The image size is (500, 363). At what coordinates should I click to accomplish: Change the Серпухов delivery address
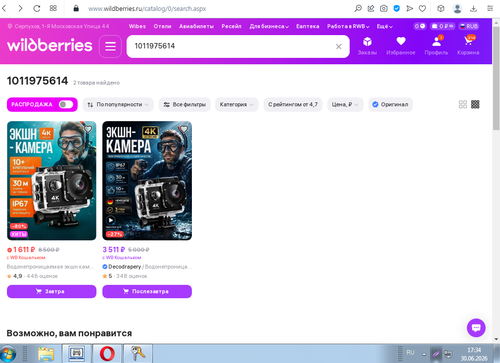pyautogui.click(x=58, y=26)
